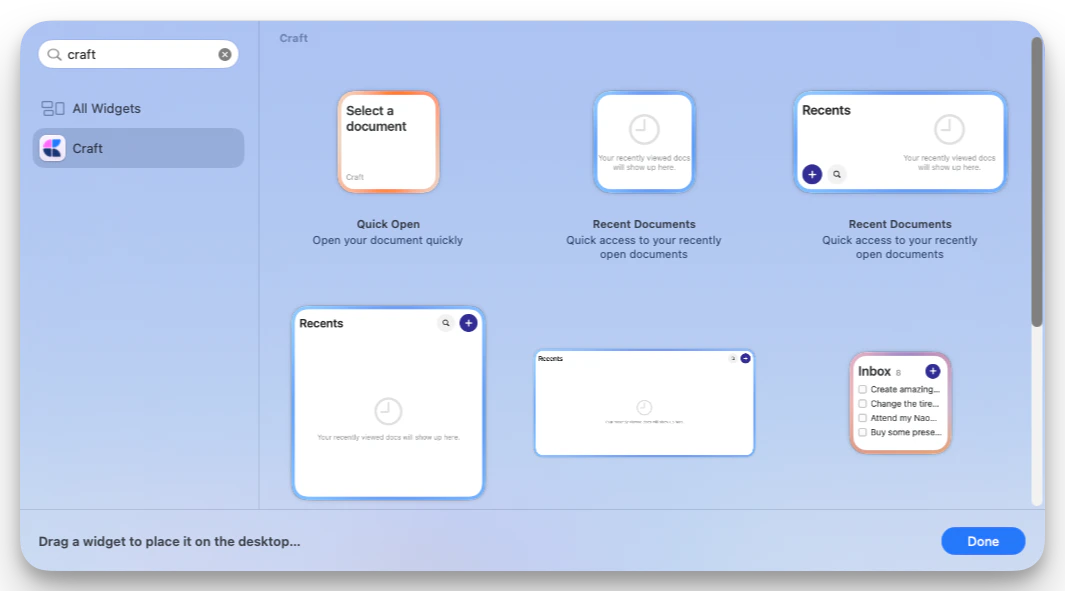Click the All Widgets grid icon
Image resolution: width=1065 pixels, height=591 pixels.
(x=53, y=109)
